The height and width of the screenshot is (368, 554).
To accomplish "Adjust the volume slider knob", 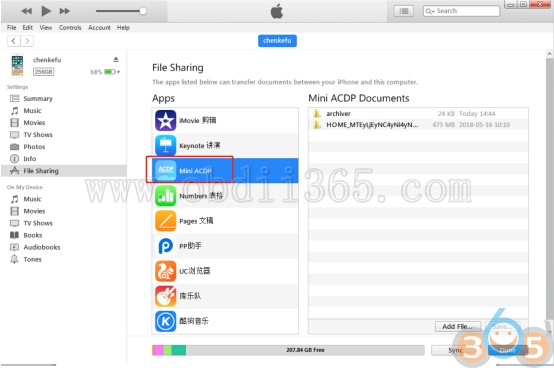I will pos(143,11).
